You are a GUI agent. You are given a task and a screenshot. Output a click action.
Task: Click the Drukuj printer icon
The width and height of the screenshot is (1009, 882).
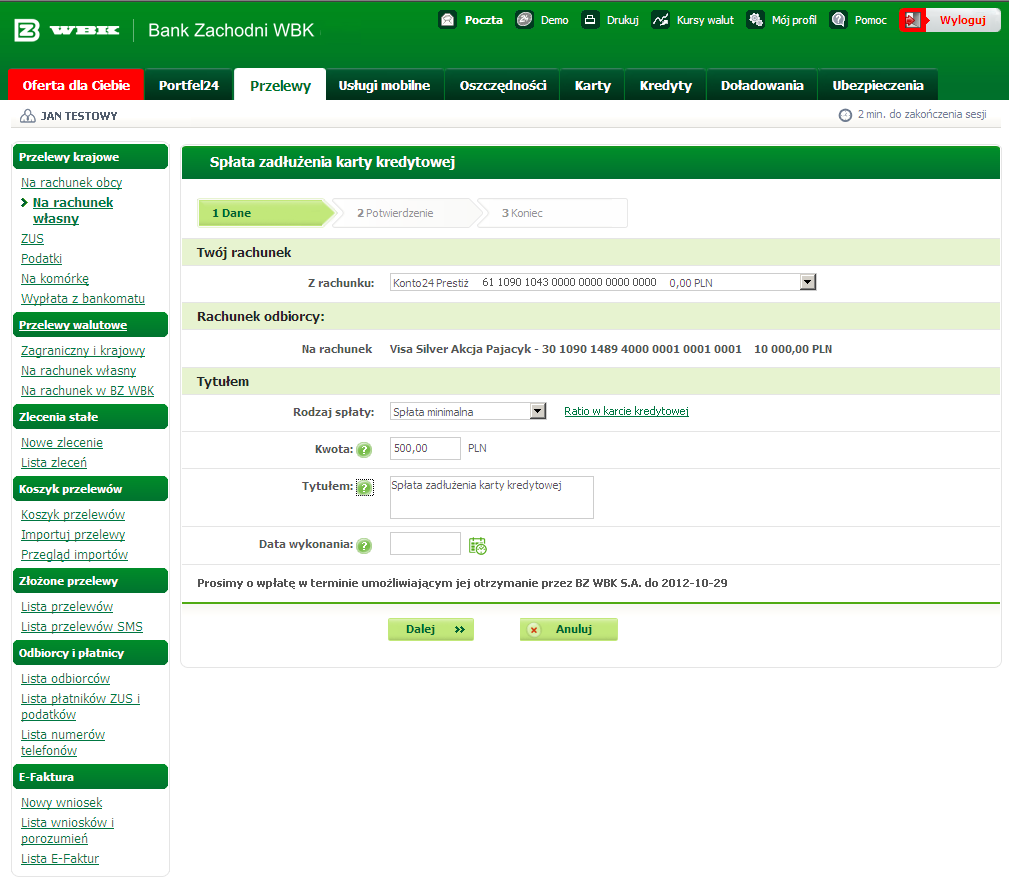[590, 20]
